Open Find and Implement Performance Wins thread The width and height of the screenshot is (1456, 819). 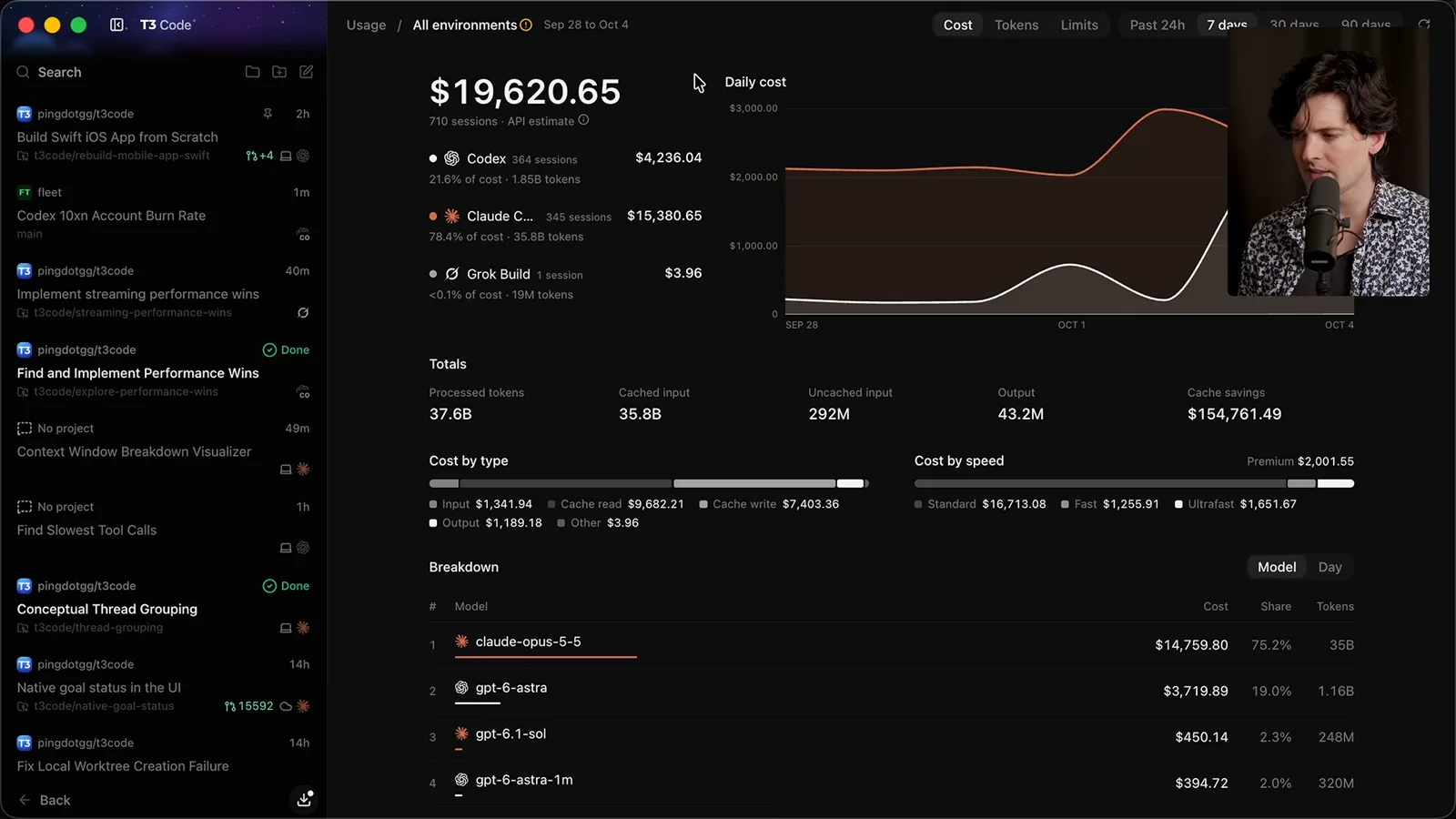164,370
